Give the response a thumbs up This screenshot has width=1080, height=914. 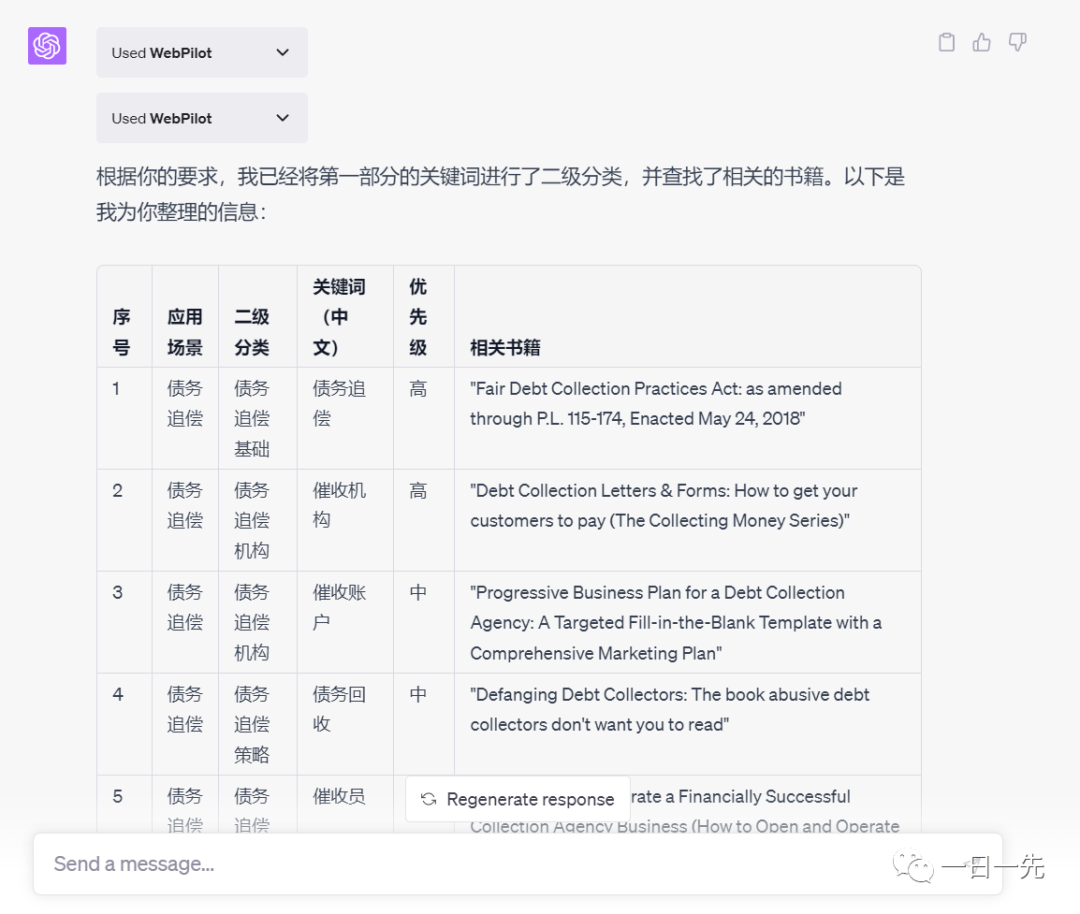(982, 42)
